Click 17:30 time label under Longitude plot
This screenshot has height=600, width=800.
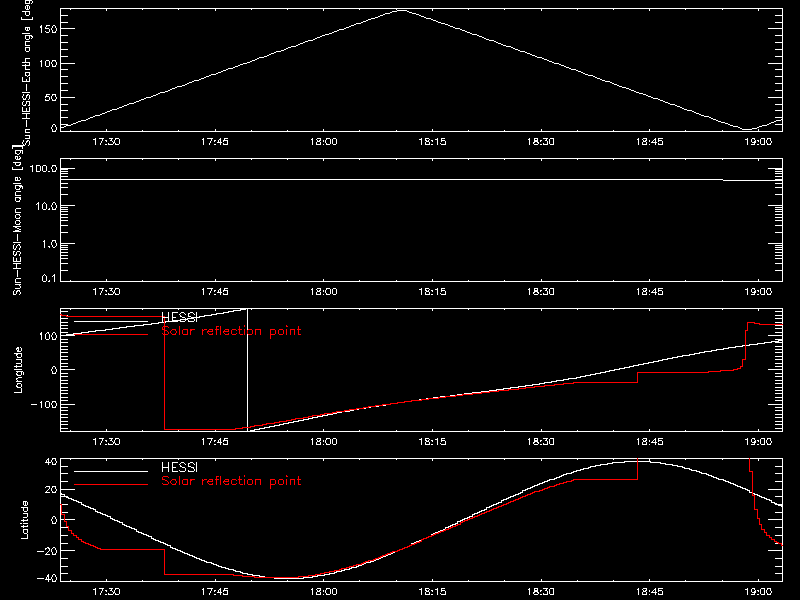click(106, 442)
